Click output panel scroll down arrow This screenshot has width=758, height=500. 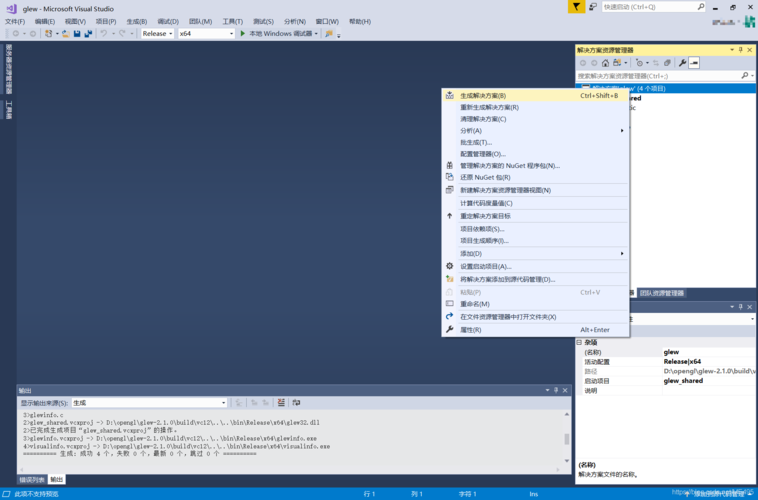coord(567,460)
